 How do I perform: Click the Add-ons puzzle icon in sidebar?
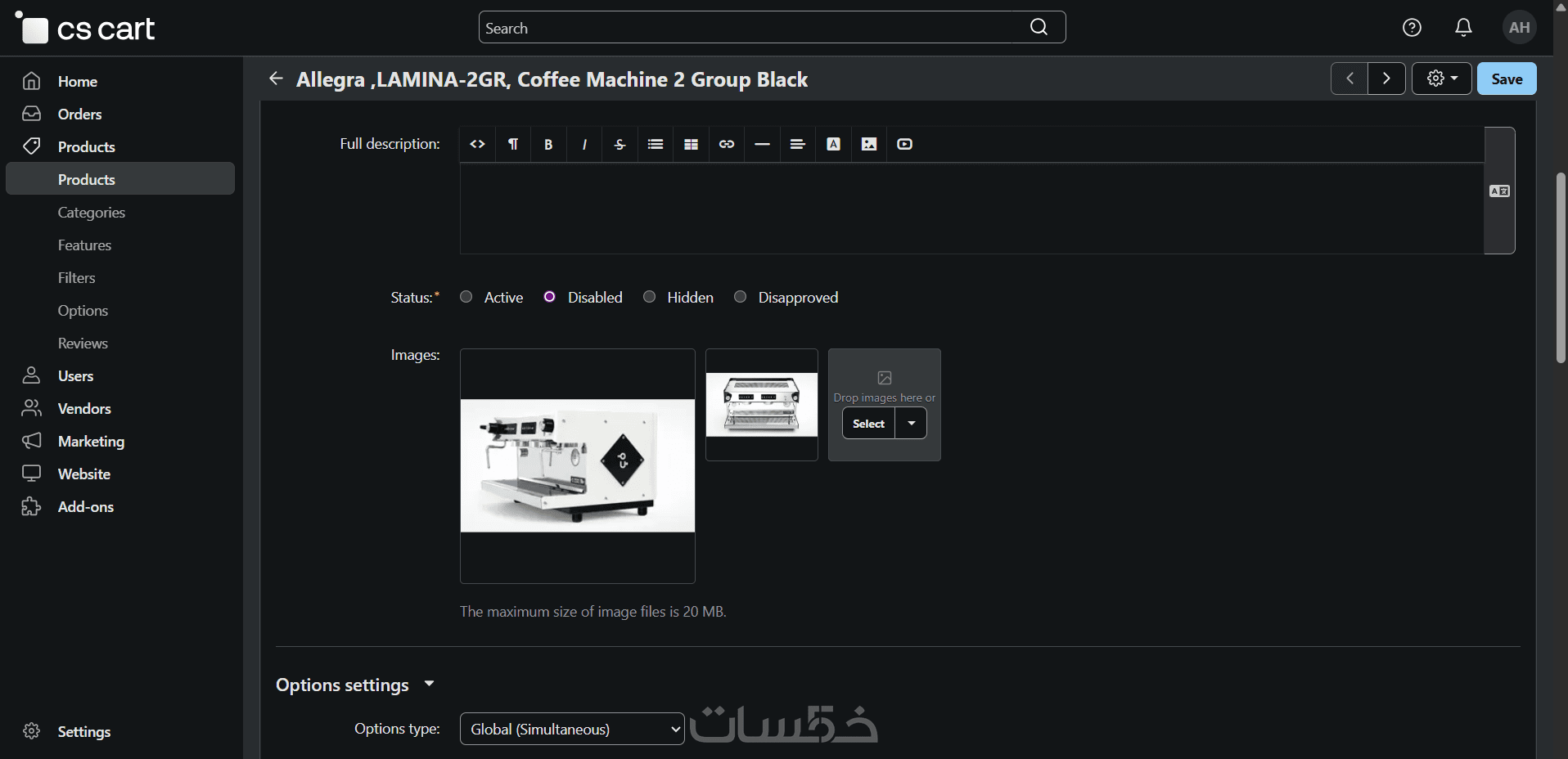[32, 506]
